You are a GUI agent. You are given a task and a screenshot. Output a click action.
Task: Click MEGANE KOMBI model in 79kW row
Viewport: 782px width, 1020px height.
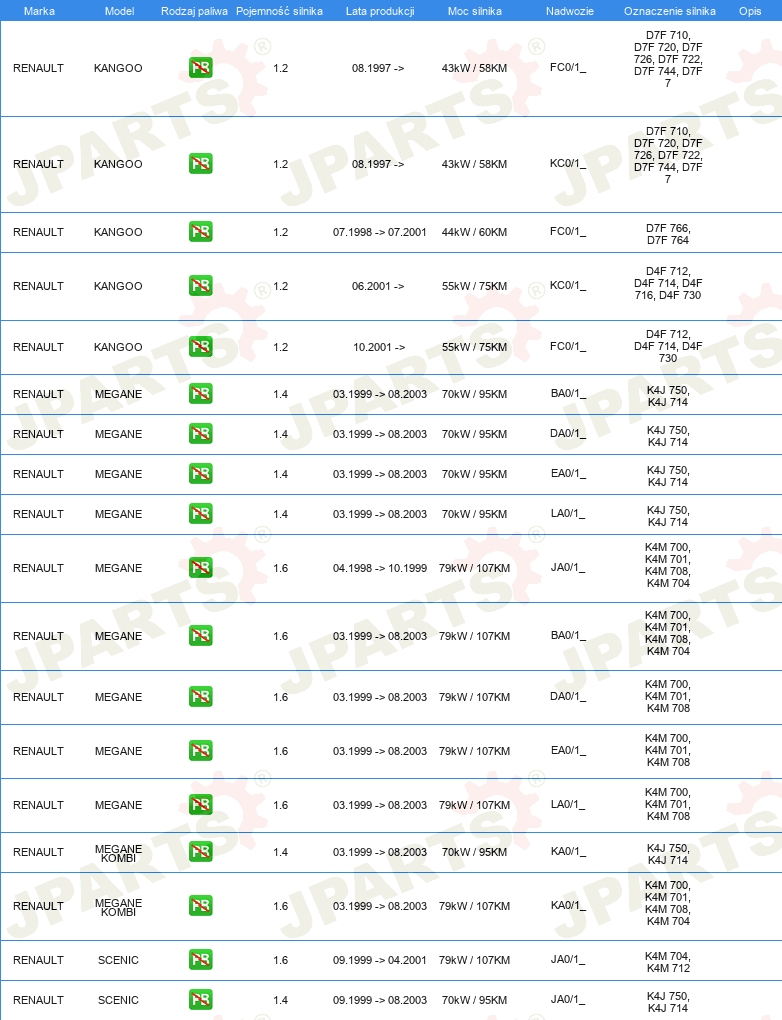118,907
